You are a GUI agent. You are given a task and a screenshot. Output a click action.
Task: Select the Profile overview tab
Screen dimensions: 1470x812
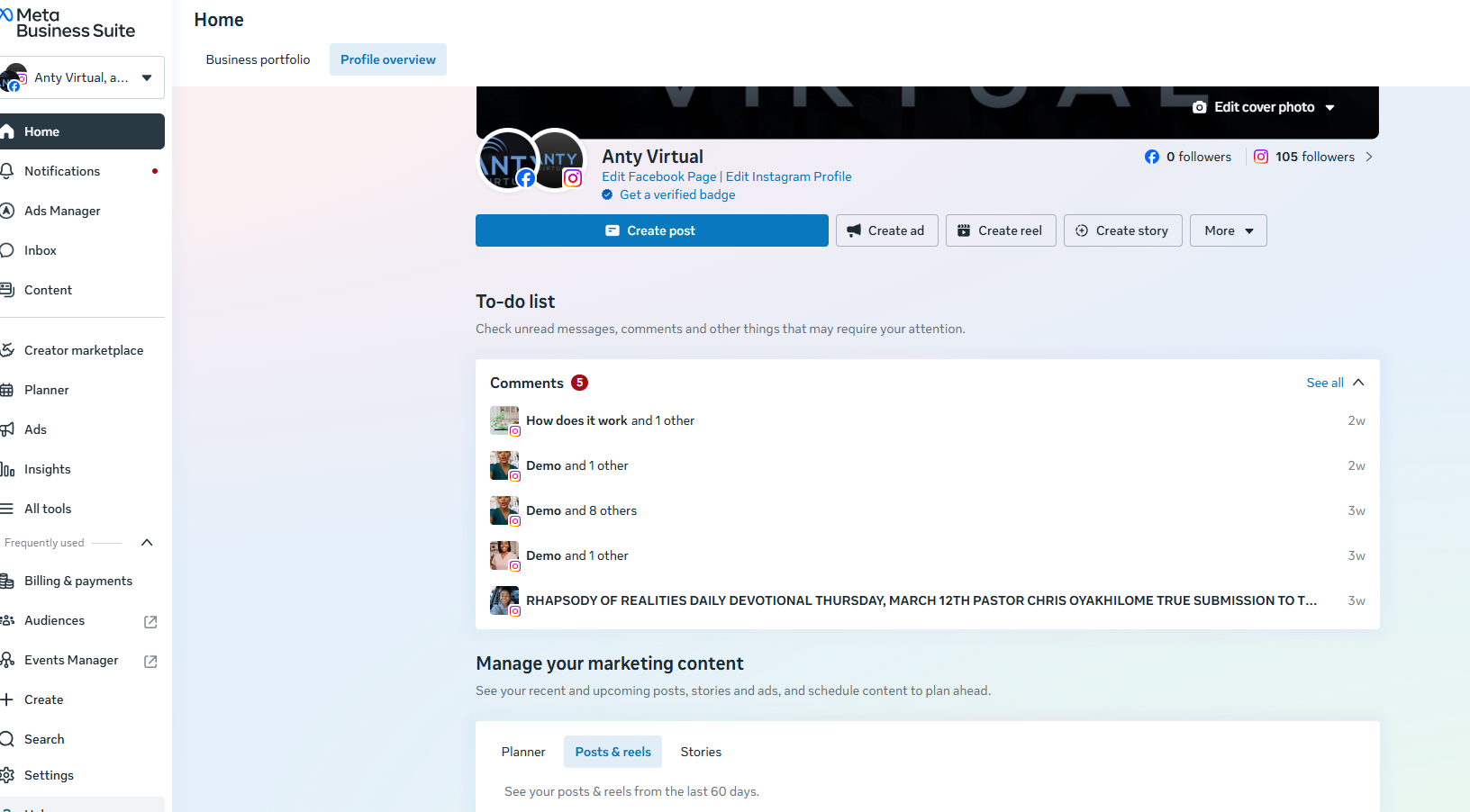coord(388,59)
